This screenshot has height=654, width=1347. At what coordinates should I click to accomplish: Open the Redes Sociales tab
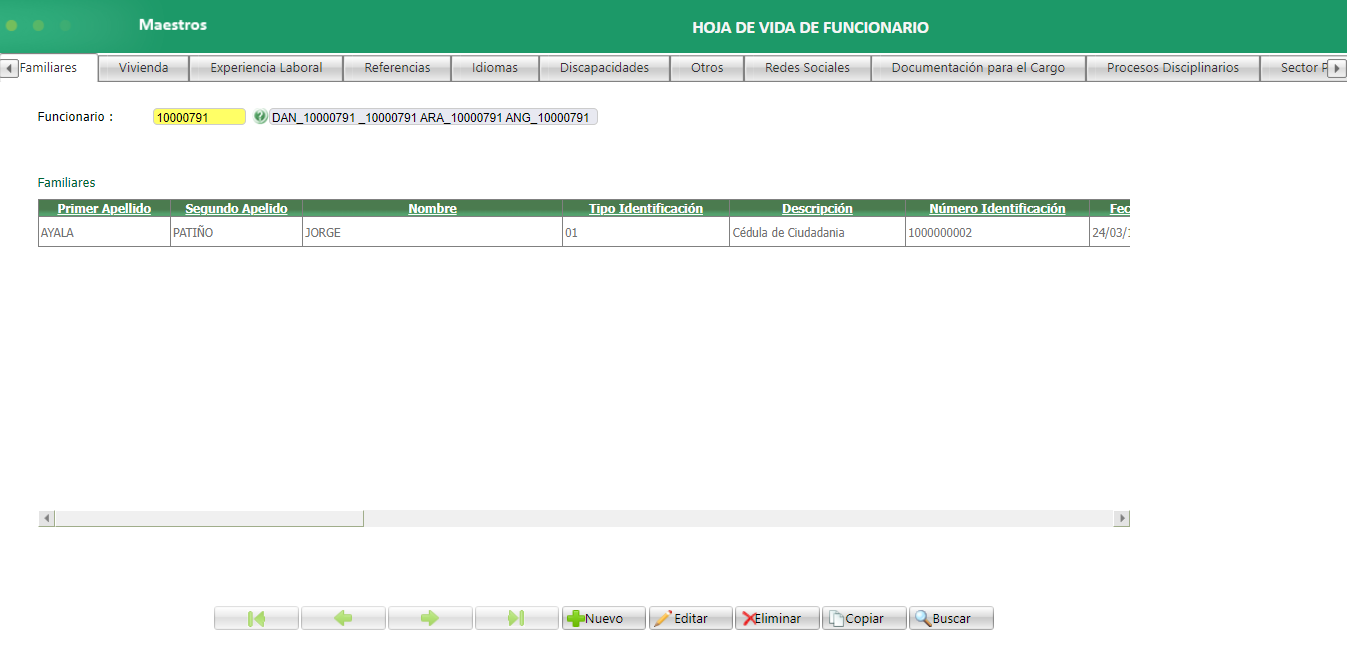807,67
